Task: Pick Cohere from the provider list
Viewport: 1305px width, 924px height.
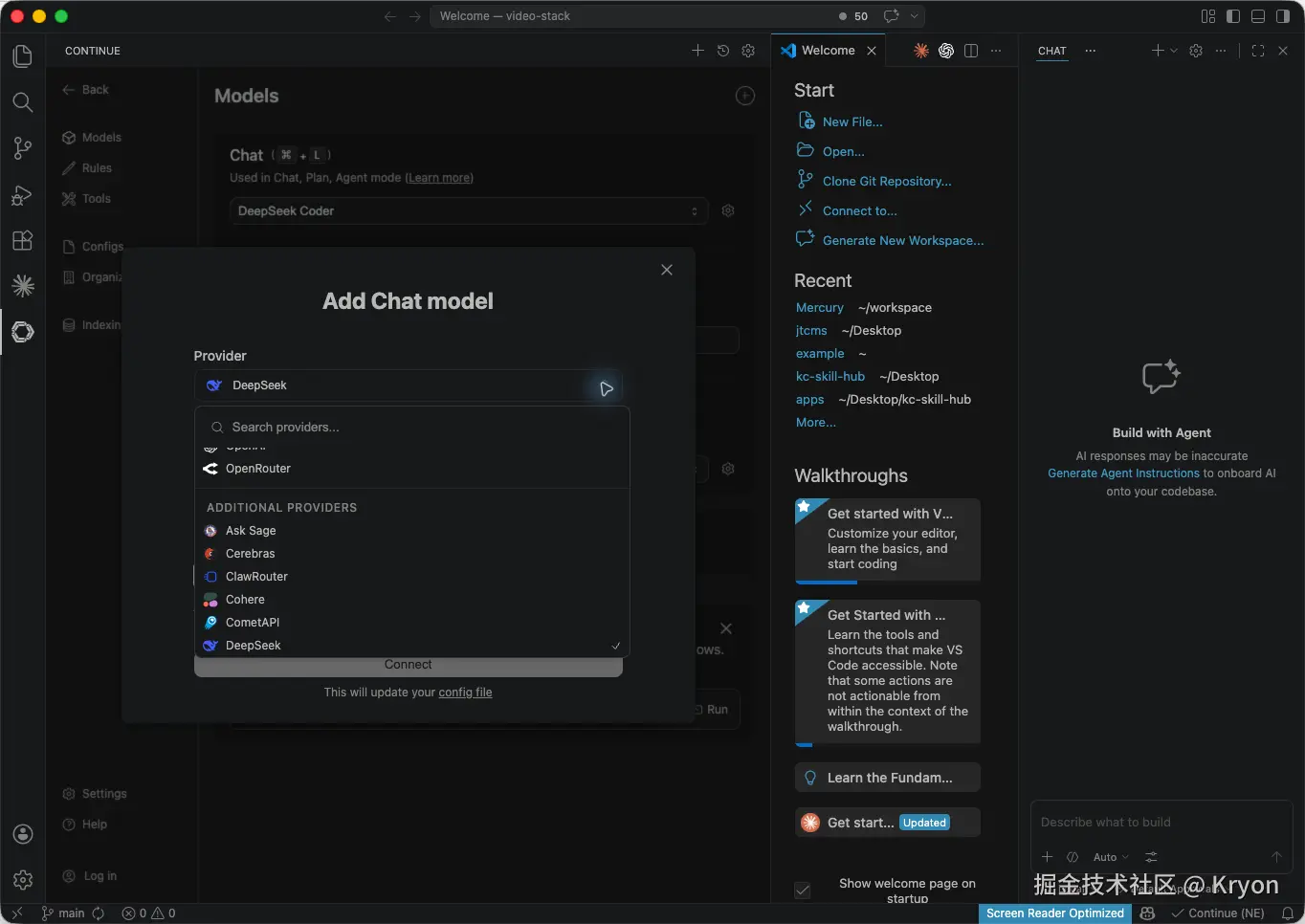Action: click(411, 600)
